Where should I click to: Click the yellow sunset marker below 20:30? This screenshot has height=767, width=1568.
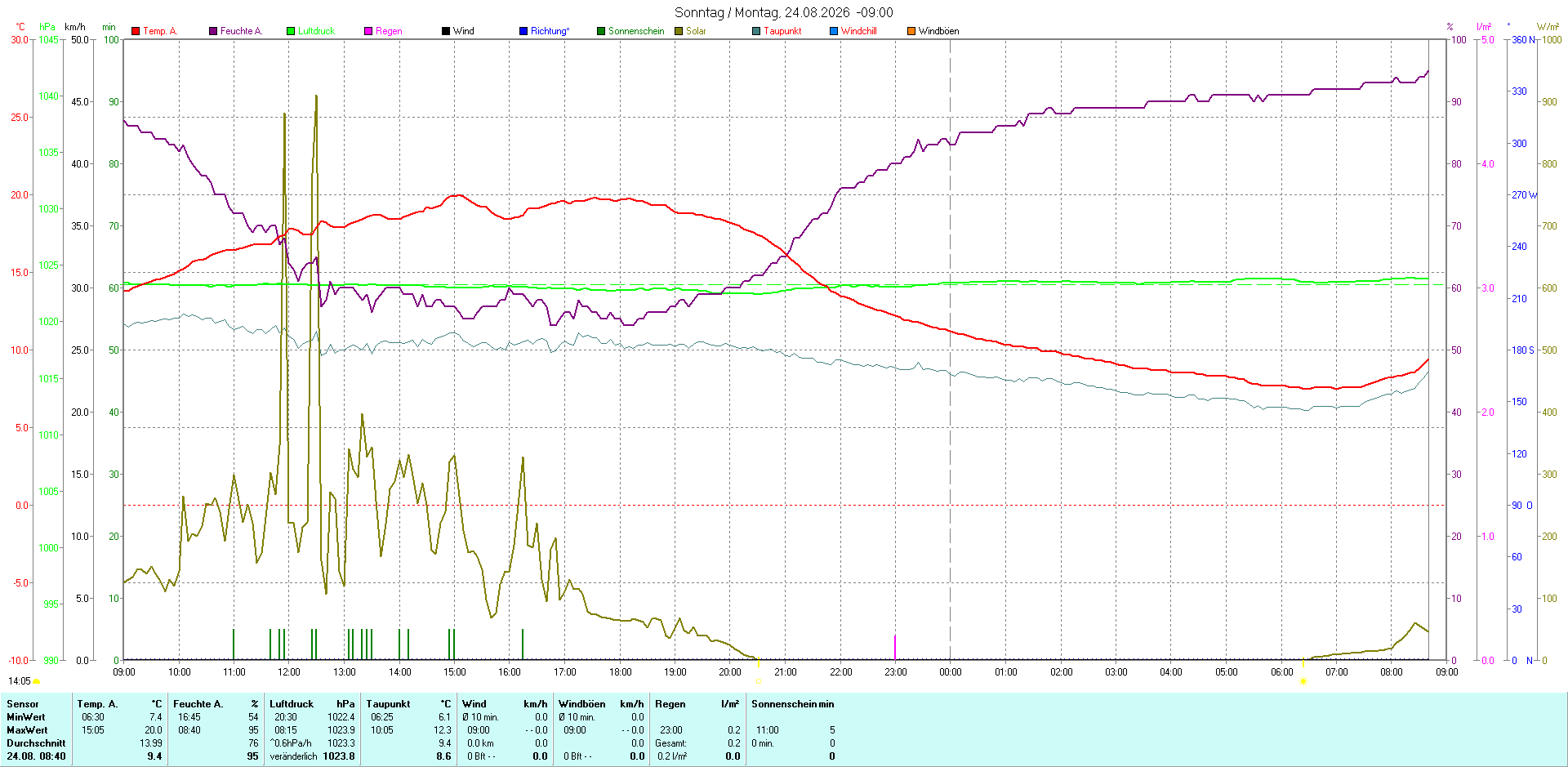759,680
